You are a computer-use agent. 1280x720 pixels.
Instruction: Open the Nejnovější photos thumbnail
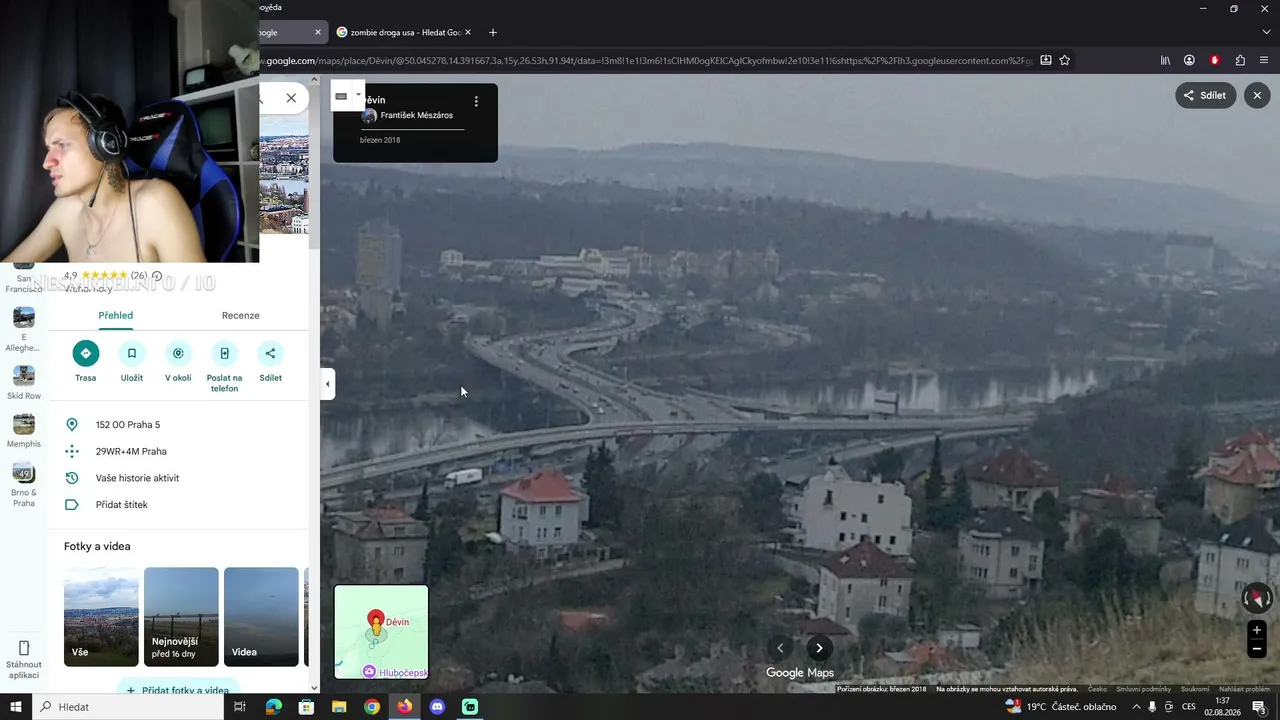(x=181, y=617)
